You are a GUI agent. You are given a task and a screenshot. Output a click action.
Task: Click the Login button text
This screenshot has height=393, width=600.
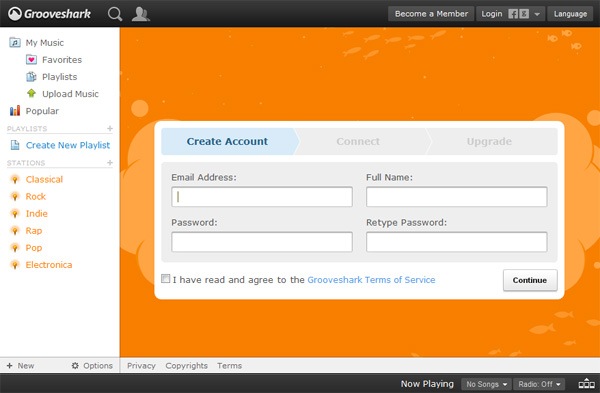pyautogui.click(x=492, y=14)
